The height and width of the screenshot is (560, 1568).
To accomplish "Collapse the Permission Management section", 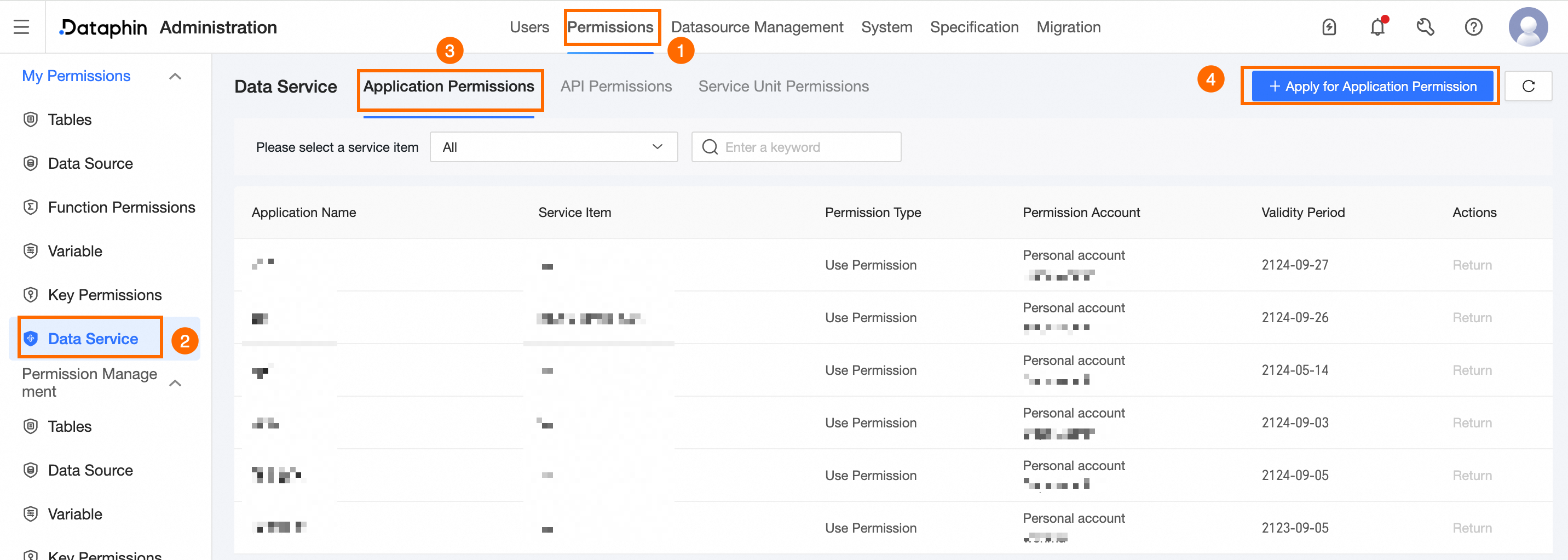I will click(x=175, y=382).
